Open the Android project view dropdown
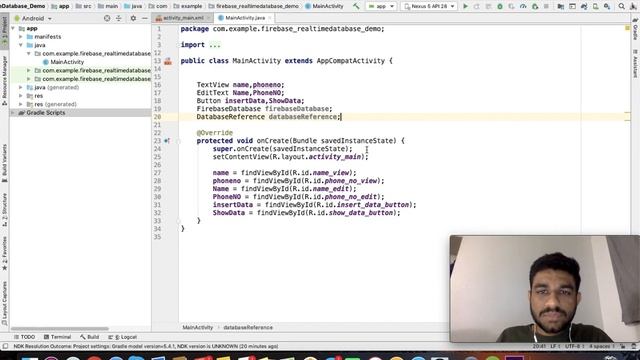The height and width of the screenshot is (360, 640). (33, 18)
